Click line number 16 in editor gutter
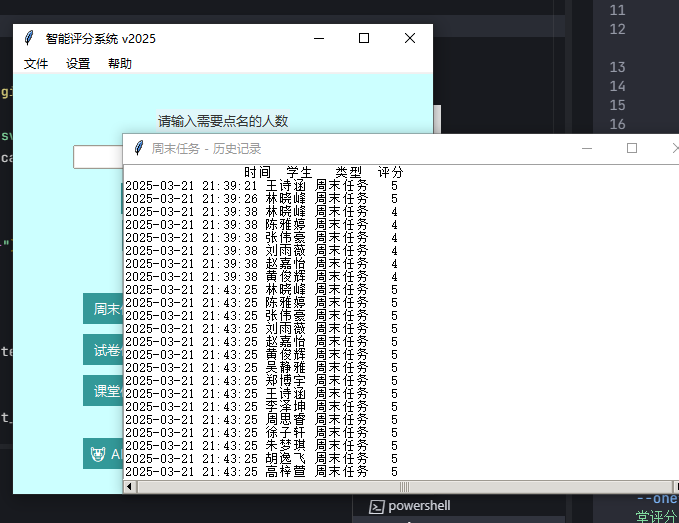The height and width of the screenshot is (523, 679). click(x=617, y=124)
